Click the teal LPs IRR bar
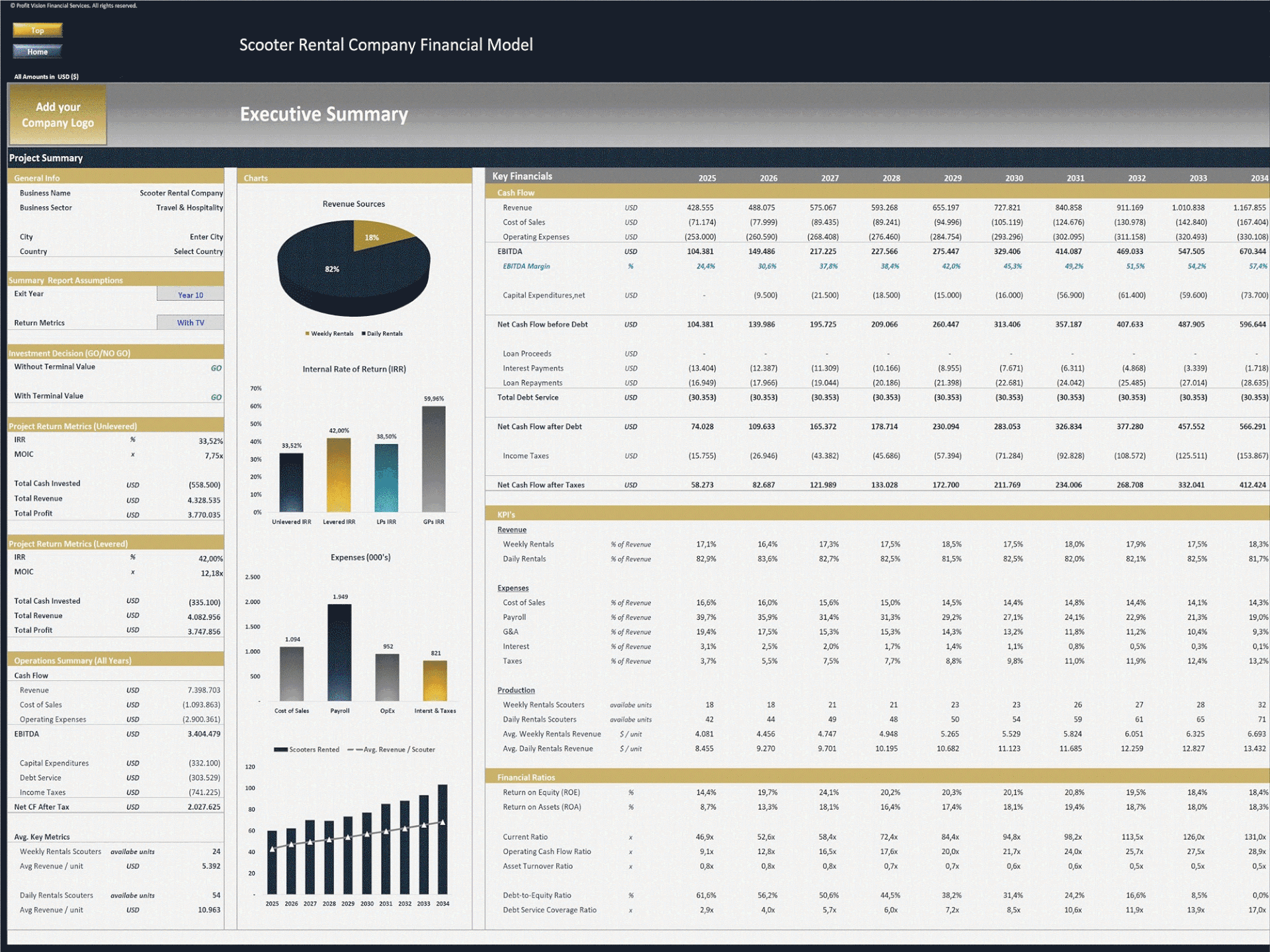Screen dimensions: 1270x952 tap(386, 478)
